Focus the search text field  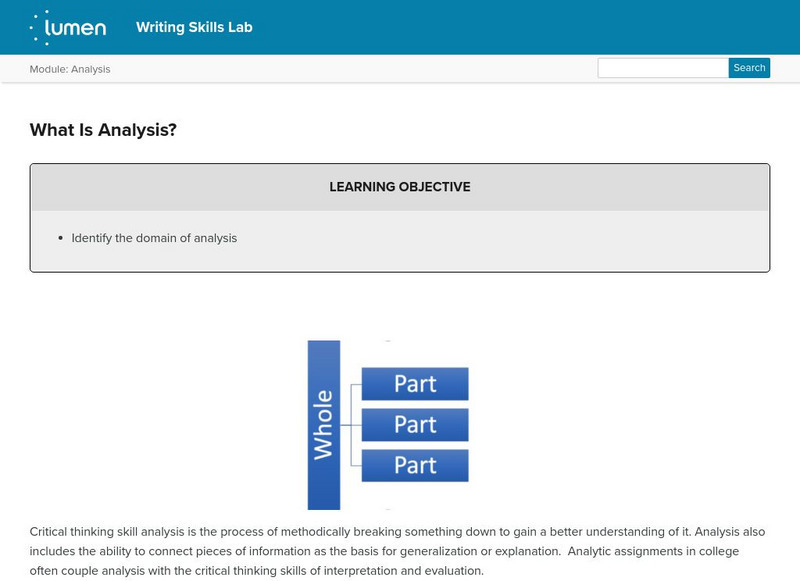tap(663, 68)
